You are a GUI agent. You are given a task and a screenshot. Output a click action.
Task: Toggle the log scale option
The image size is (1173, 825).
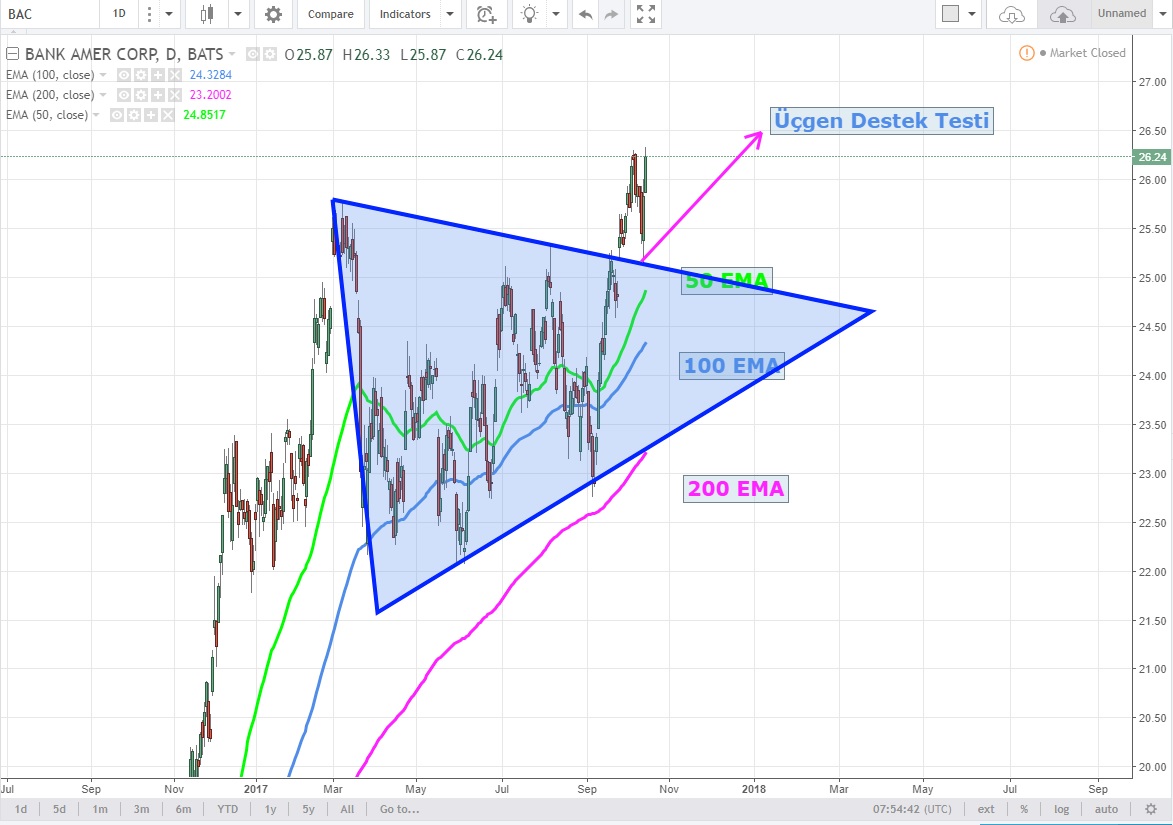point(1061,809)
